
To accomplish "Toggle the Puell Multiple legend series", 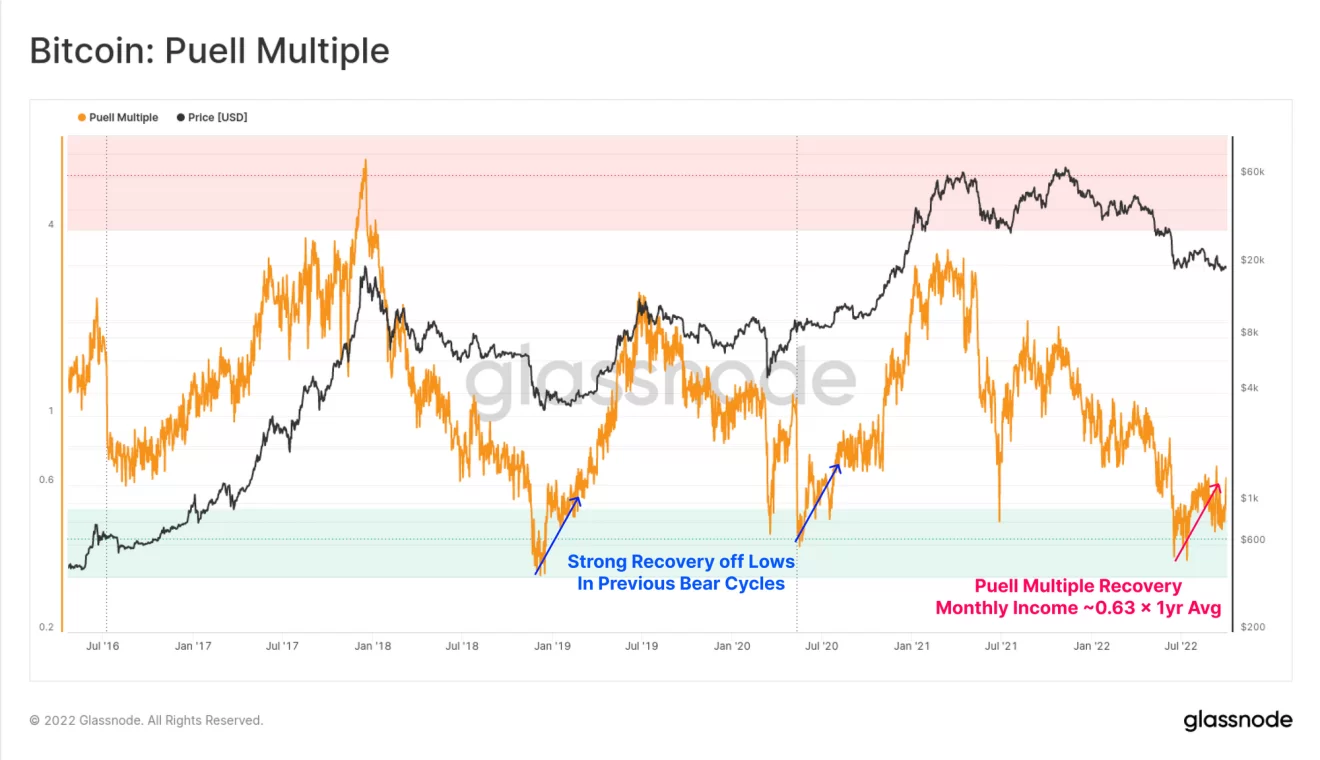I will click(123, 118).
